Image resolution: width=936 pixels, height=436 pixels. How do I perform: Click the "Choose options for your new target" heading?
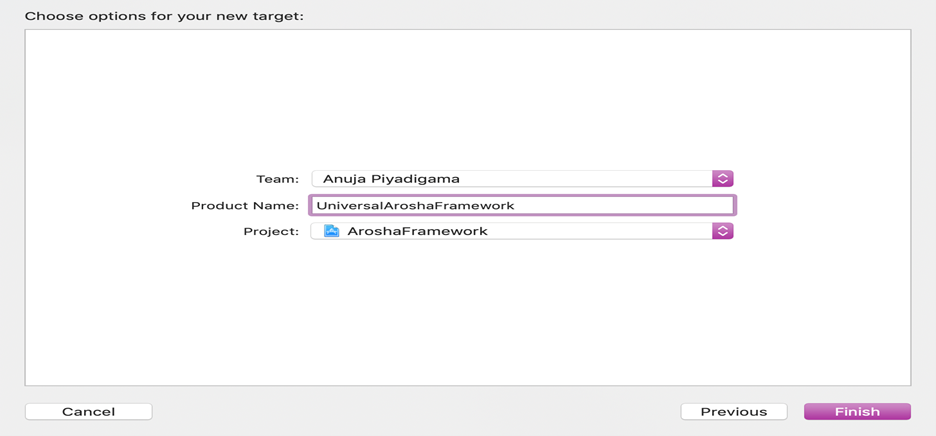point(164,16)
